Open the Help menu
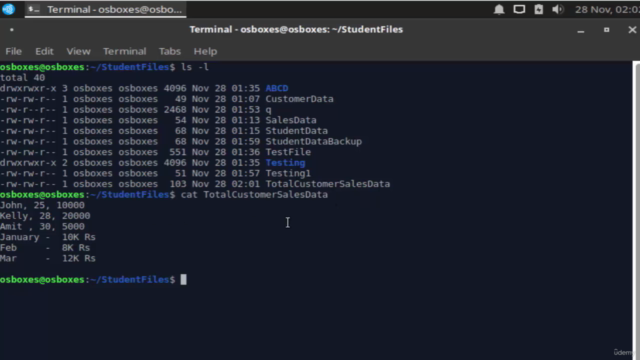640x360 pixels. tap(205, 51)
